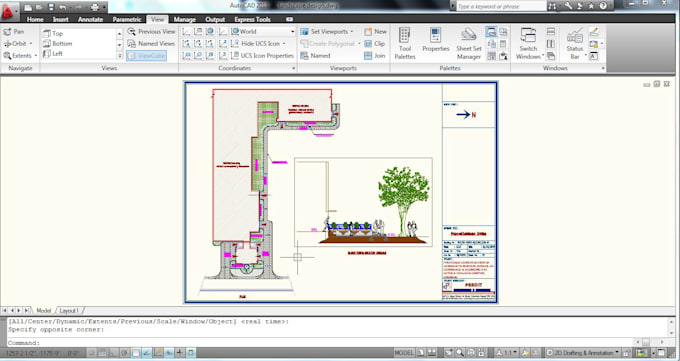
Task: Open Tool Palettes
Action: click(x=405, y=43)
